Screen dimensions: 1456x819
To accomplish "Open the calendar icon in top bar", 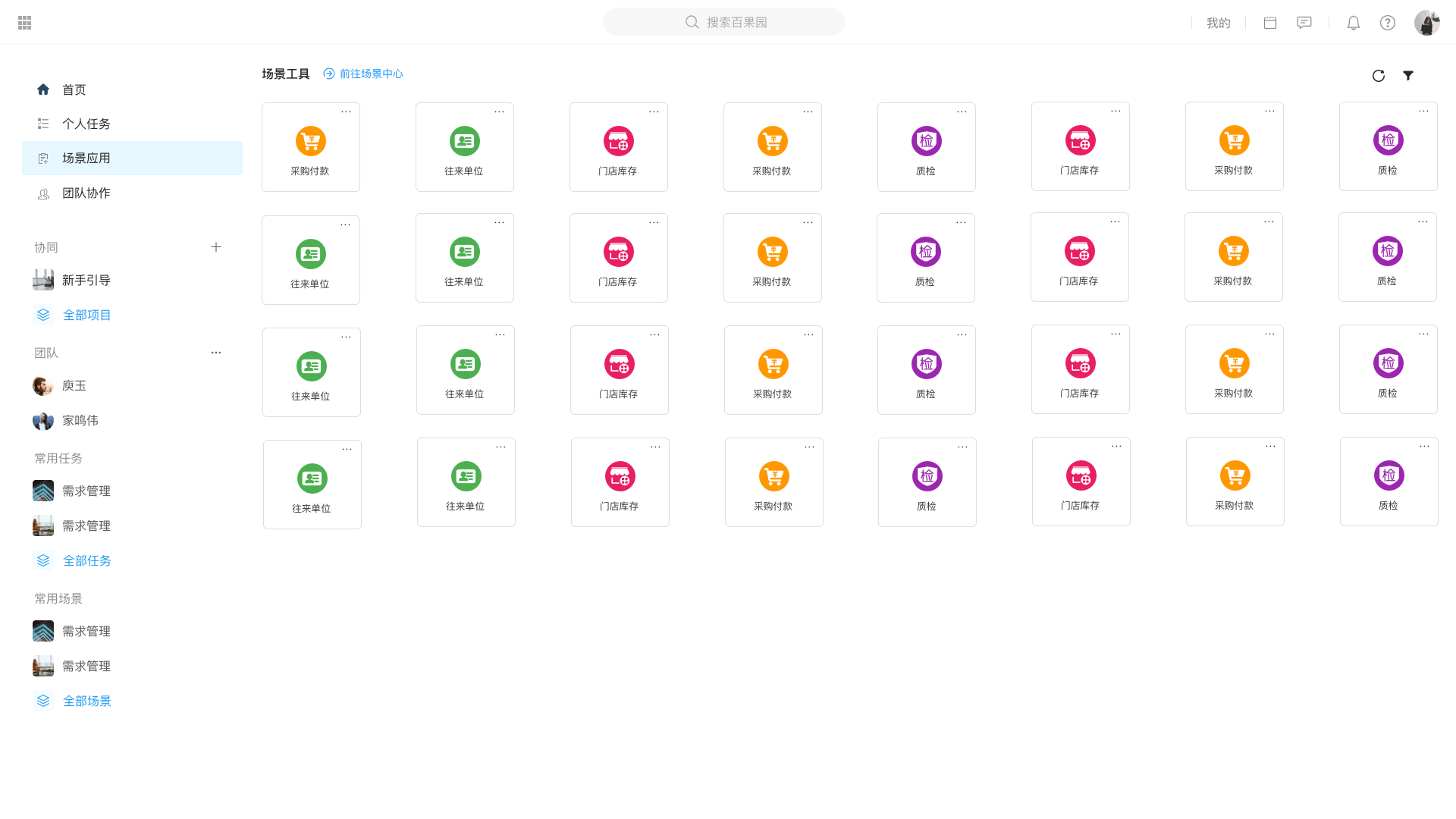I will point(1270,23).
